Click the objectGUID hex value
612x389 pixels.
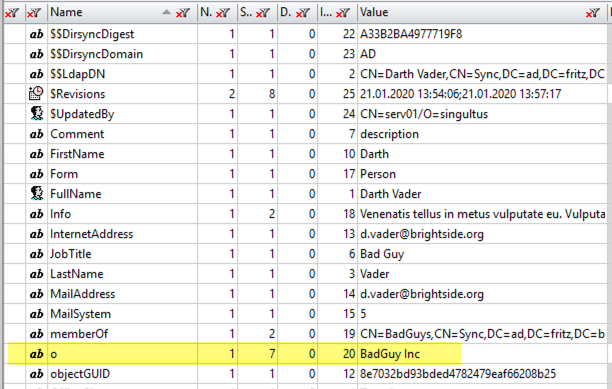(458, 374)
